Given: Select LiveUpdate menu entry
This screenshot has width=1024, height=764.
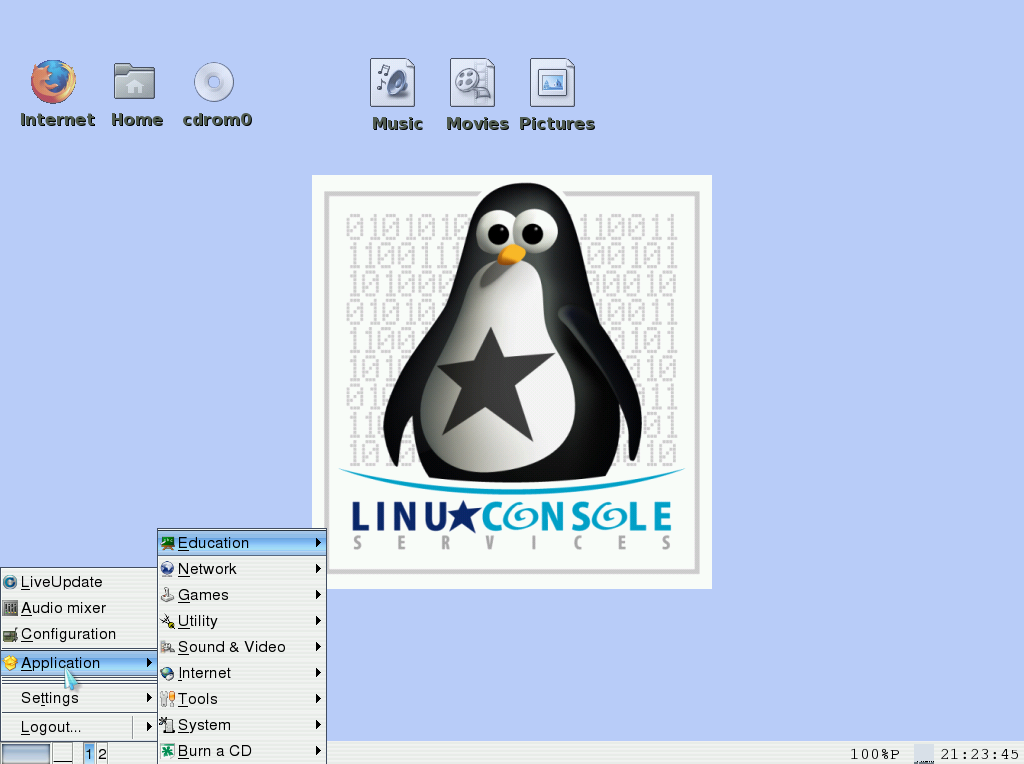Looking at the screenshot, I should 78,582.
